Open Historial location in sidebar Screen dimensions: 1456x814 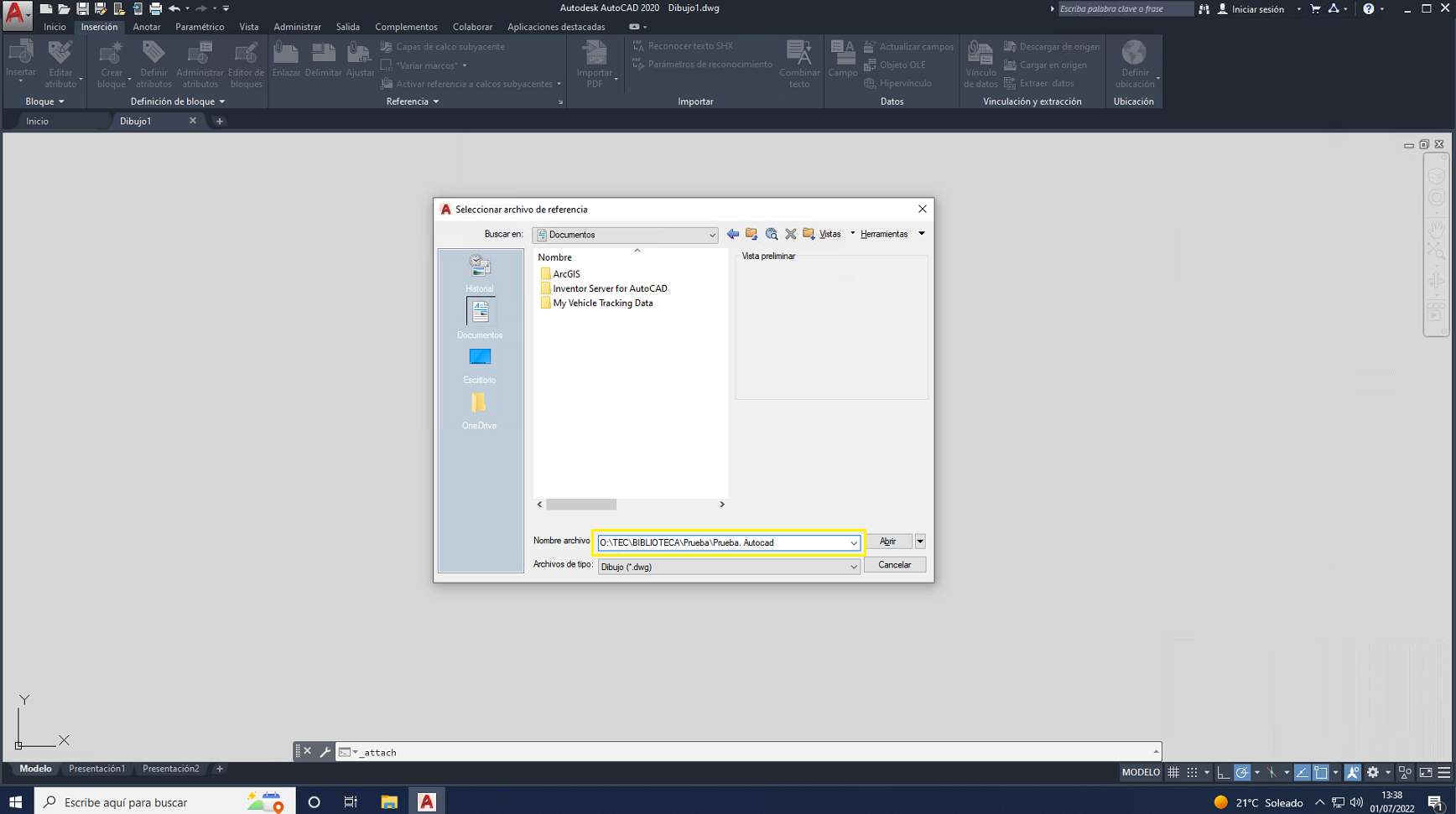(x=480, y=273)
